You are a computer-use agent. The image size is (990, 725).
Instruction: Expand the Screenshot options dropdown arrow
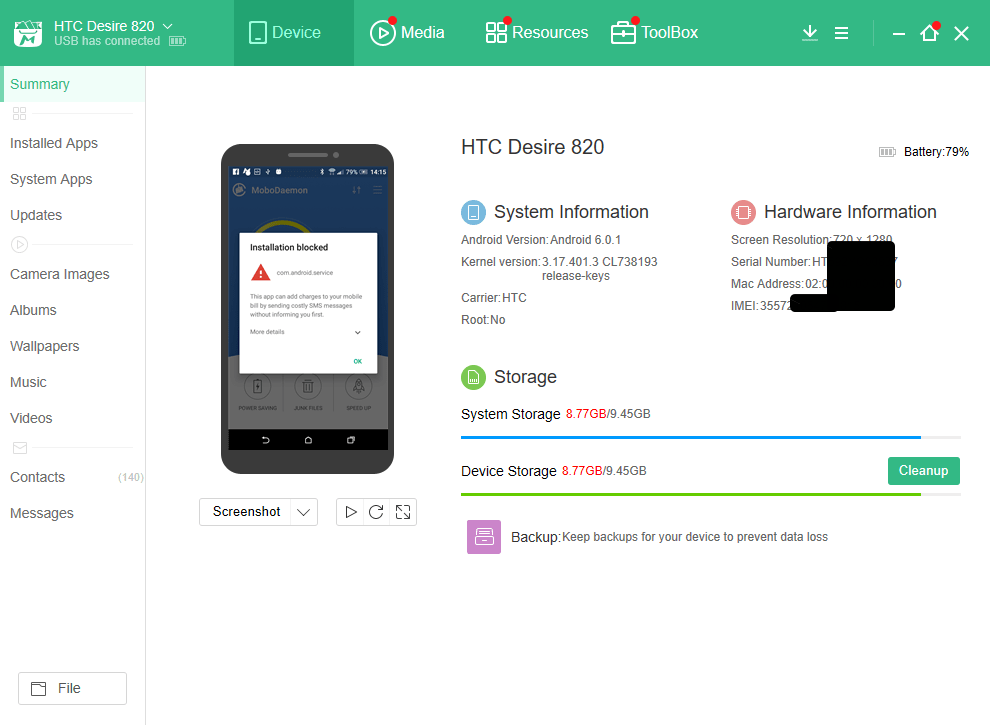pos(304,512)
